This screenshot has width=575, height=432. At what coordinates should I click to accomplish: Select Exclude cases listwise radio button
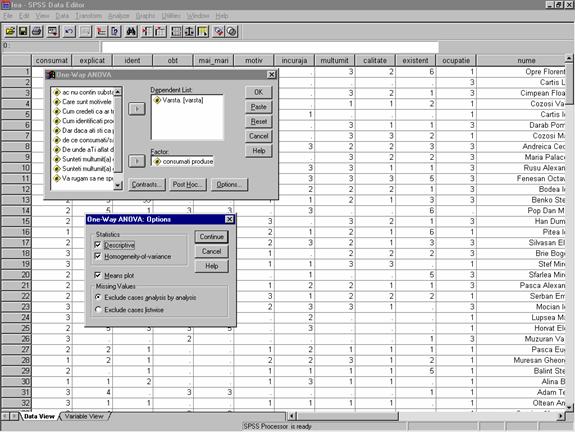point(98,310)
